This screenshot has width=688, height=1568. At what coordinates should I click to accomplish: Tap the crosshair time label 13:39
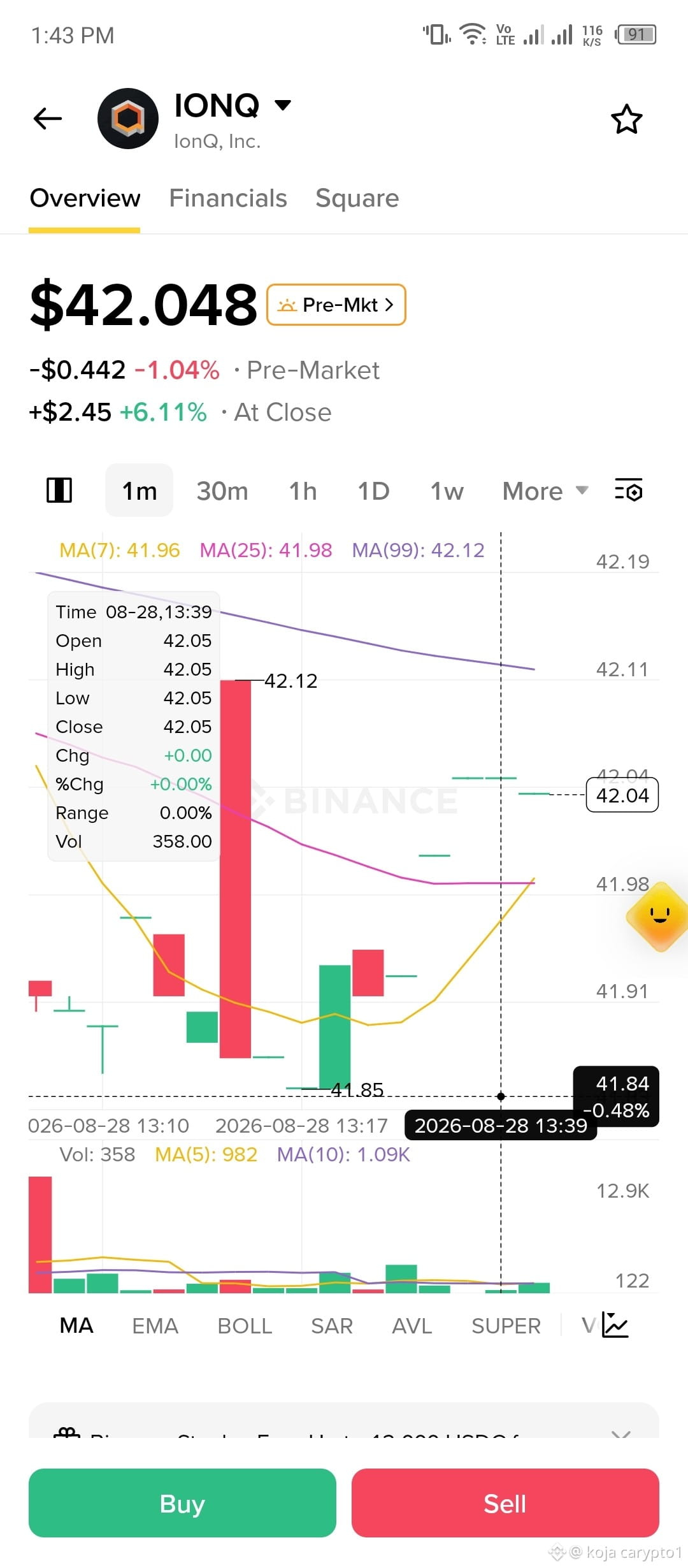tap(501, 1126)
